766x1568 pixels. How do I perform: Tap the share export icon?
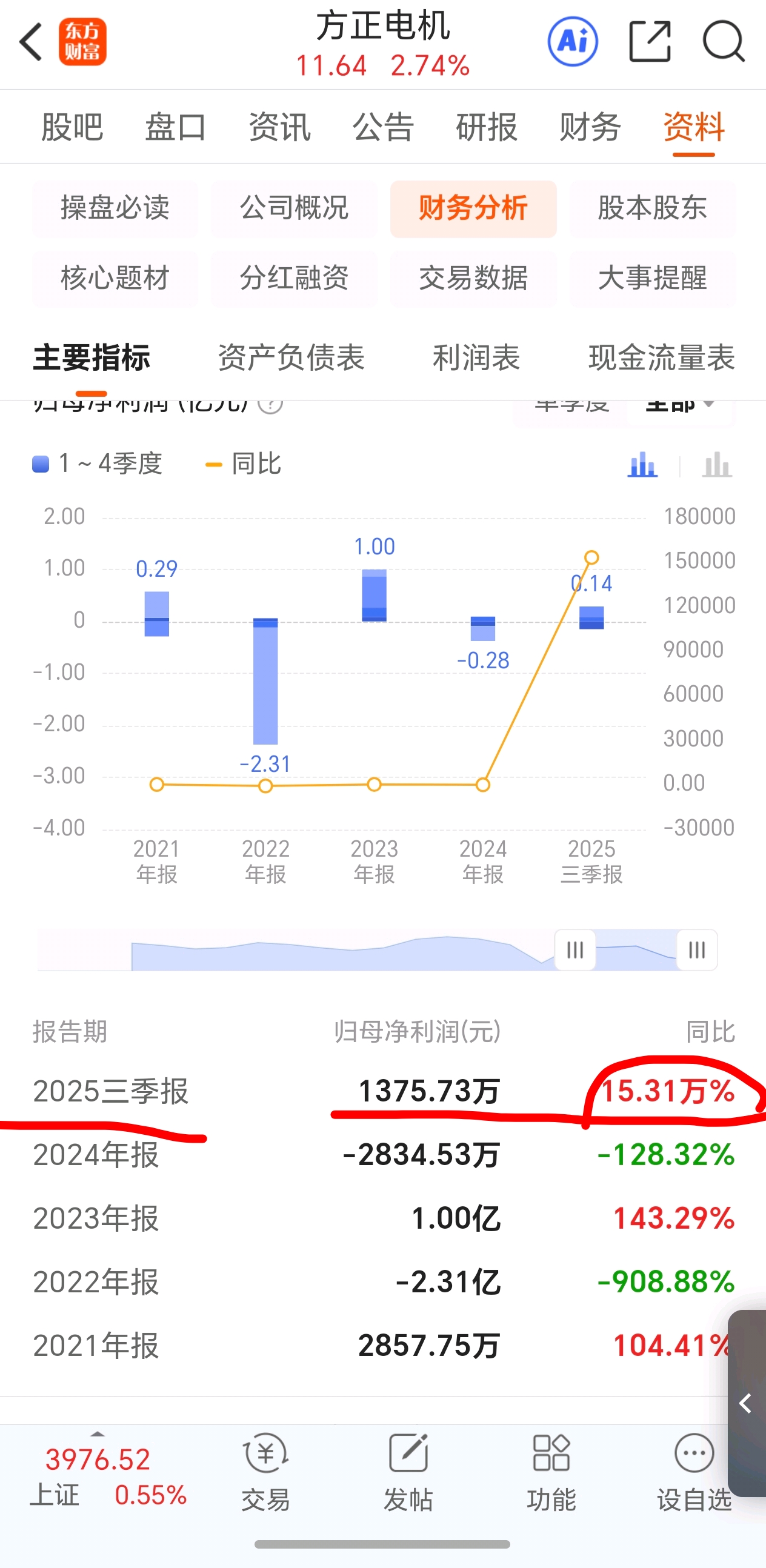pyautogui.click(x=650, y=42)
